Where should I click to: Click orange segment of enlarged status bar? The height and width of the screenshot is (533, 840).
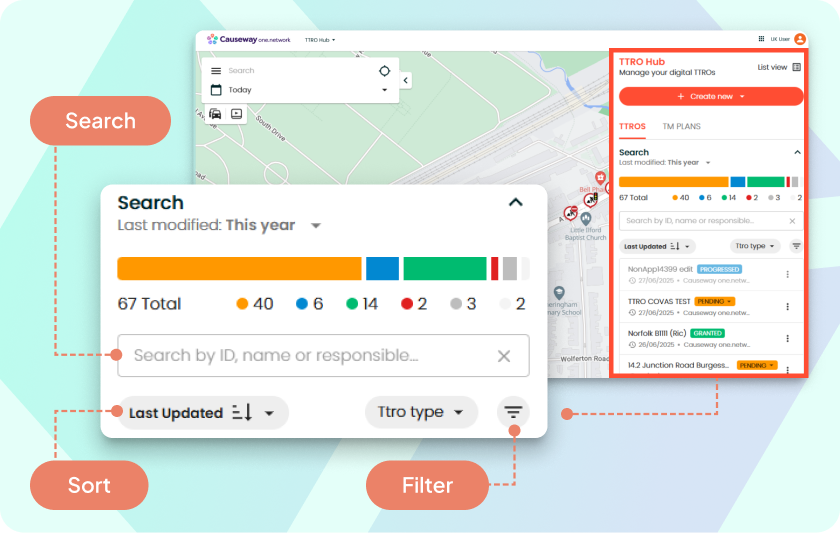[x=239, y=268]
